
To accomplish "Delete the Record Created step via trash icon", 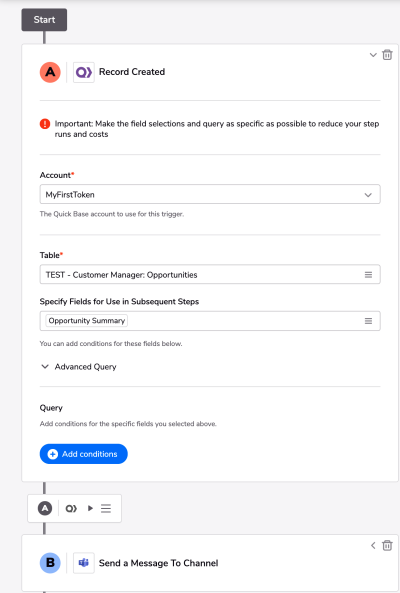I will pos(387,55).
